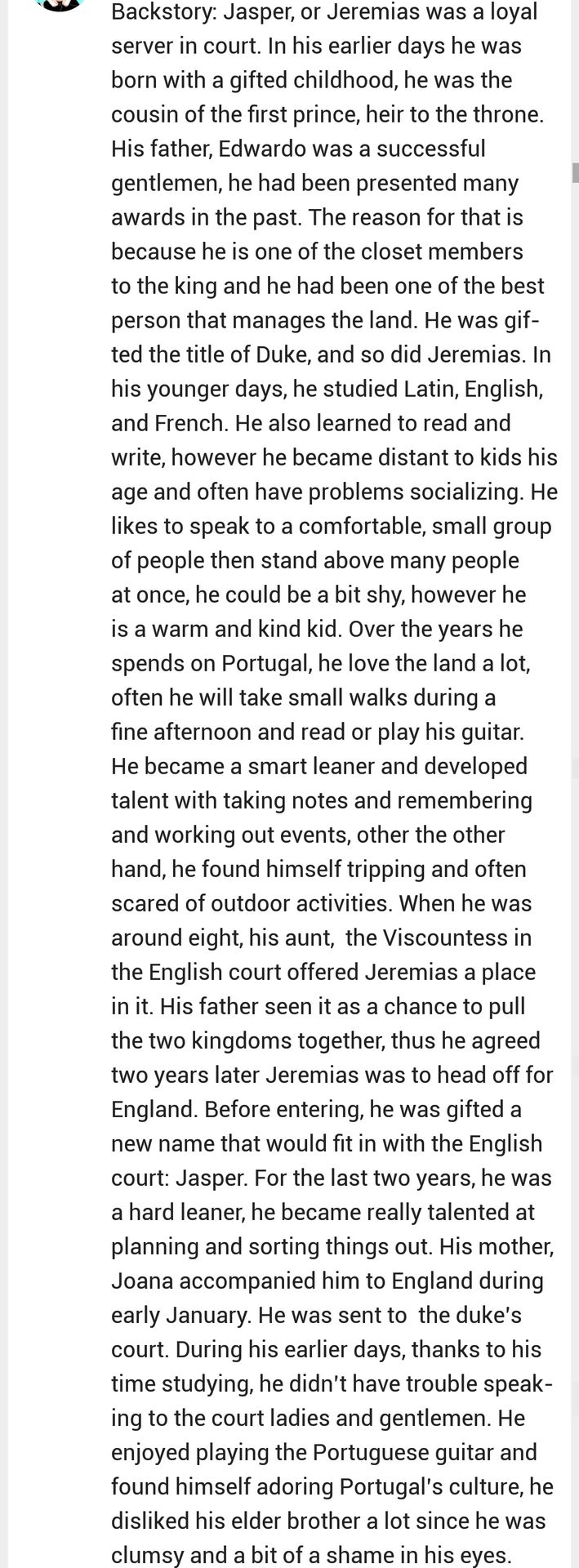Open the poster's profile avatar
The image size is (579, 1568).
[60, 3]
